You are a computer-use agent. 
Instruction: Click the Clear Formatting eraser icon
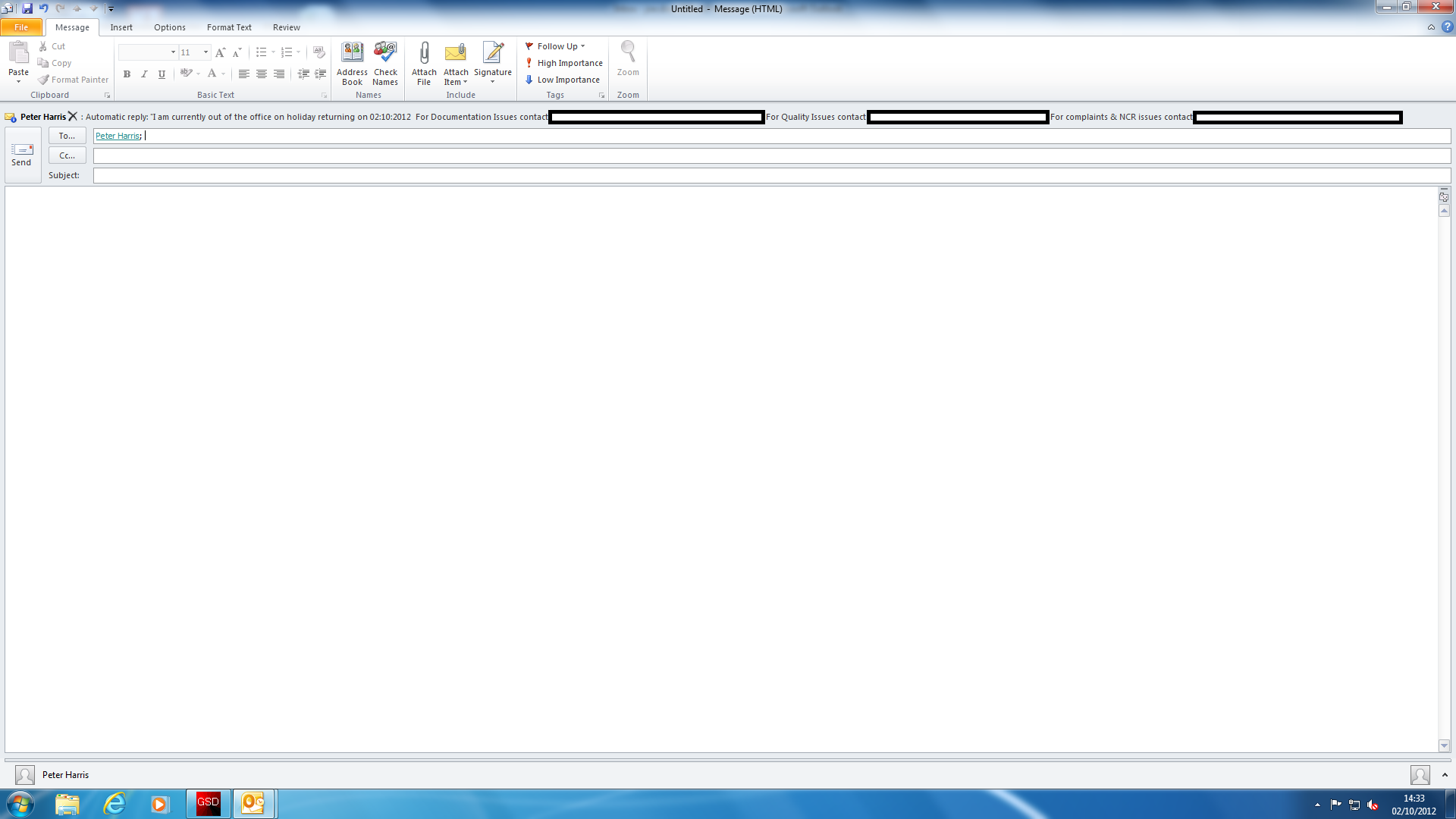[x=319, y=52]
